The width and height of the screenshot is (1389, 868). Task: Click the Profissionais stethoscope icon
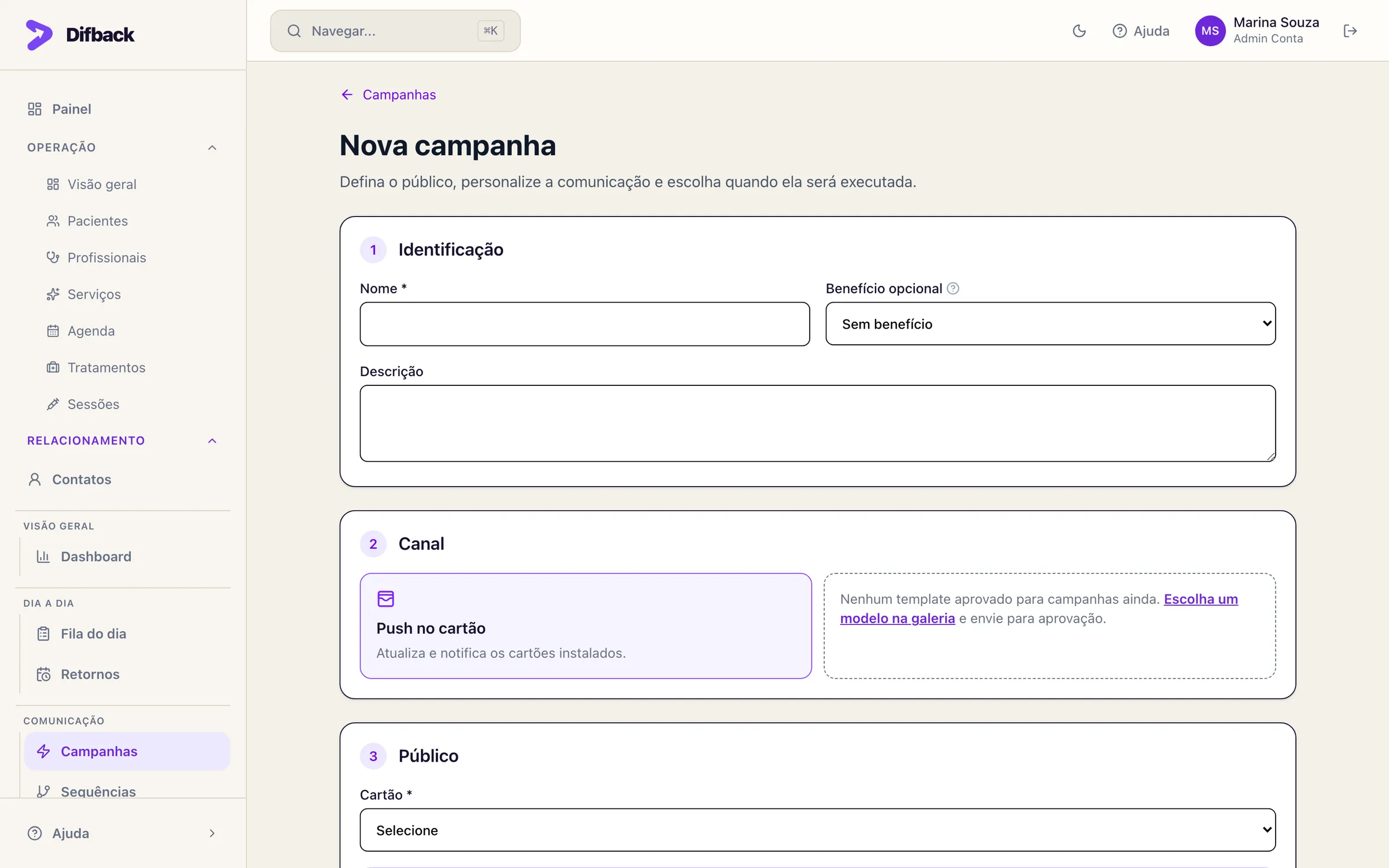[x=53, y=258]
